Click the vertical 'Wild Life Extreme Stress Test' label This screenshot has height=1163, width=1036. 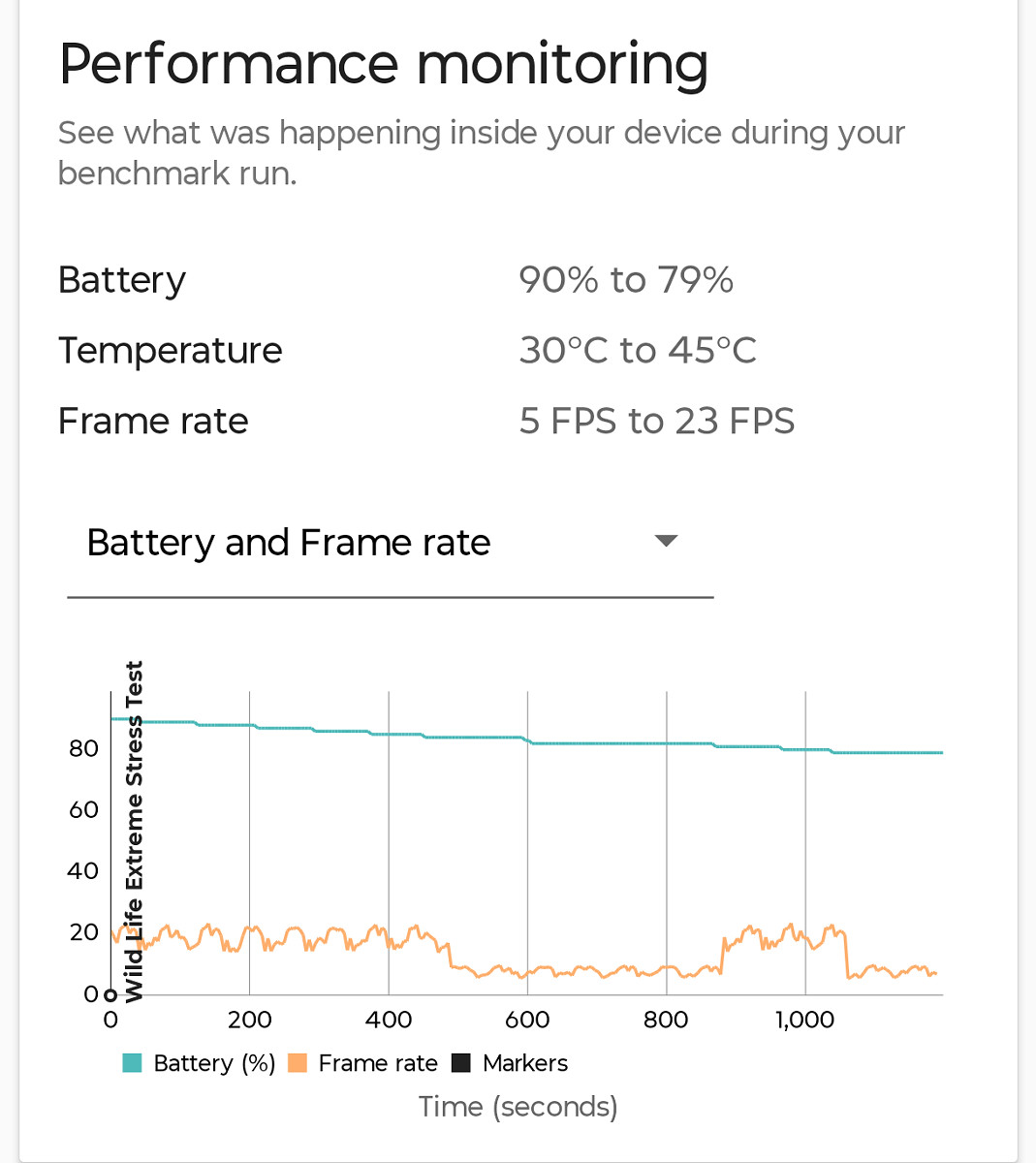(134, 829)
